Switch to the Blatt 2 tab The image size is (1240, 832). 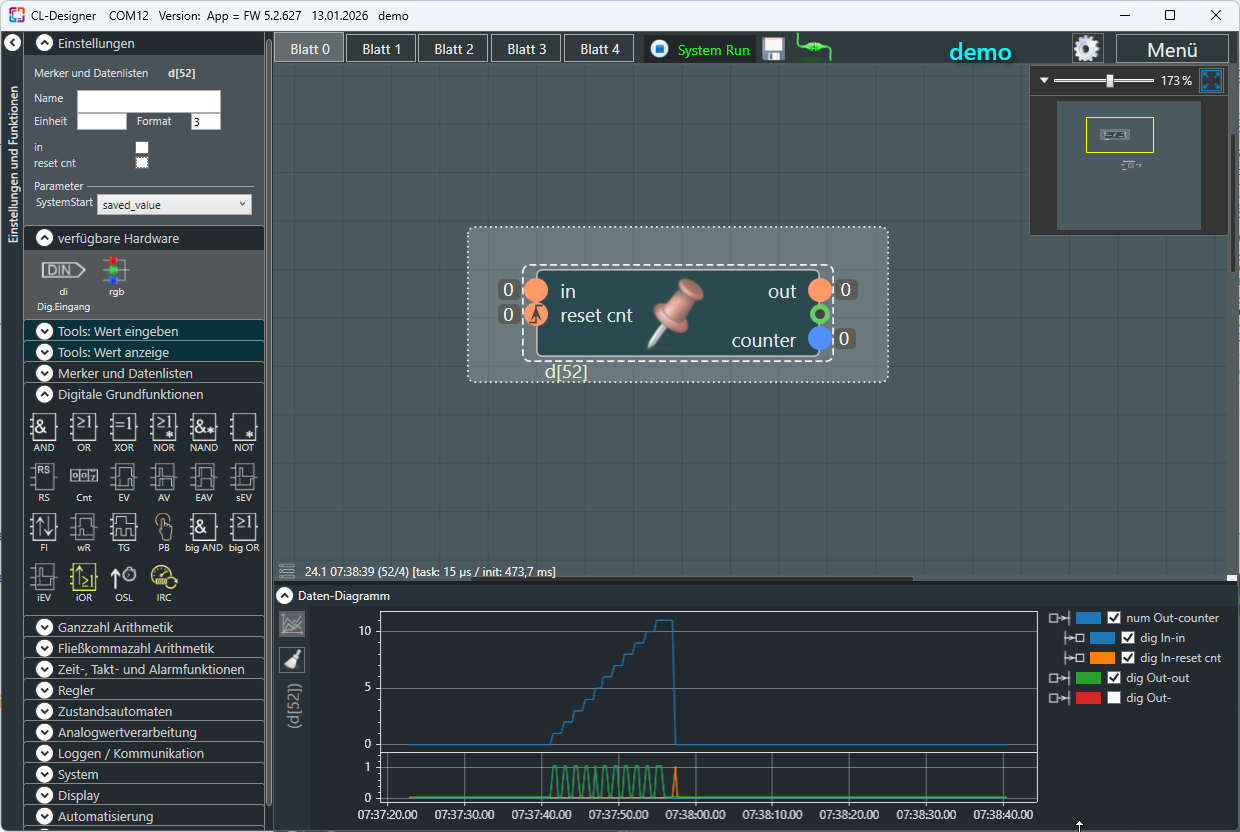pyautogui.click(x=454, y=49)
